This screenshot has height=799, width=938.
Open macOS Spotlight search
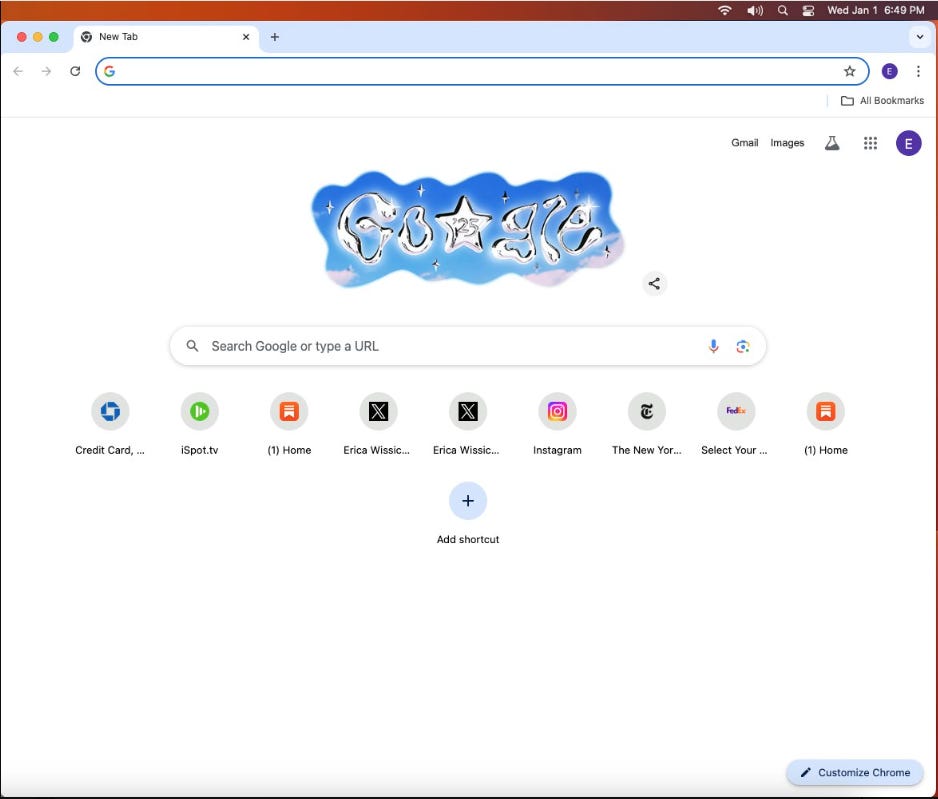782,10
